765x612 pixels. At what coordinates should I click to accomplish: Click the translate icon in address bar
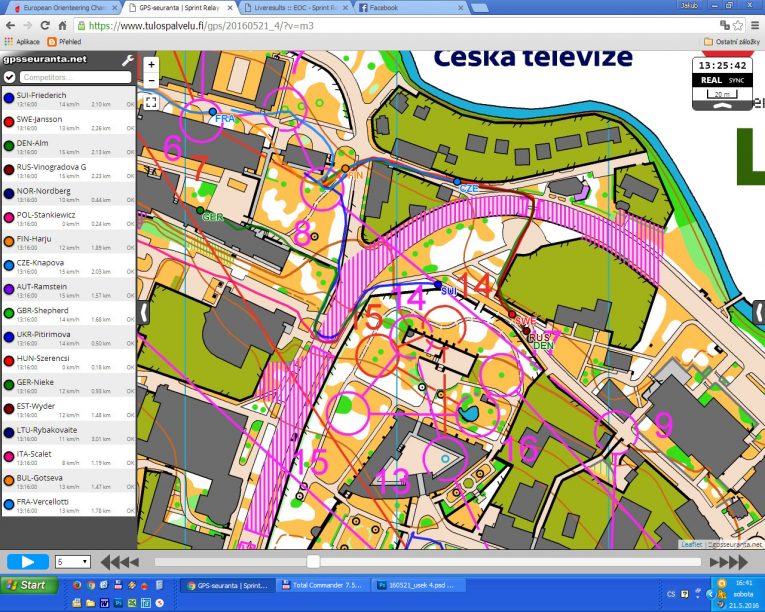725,25
